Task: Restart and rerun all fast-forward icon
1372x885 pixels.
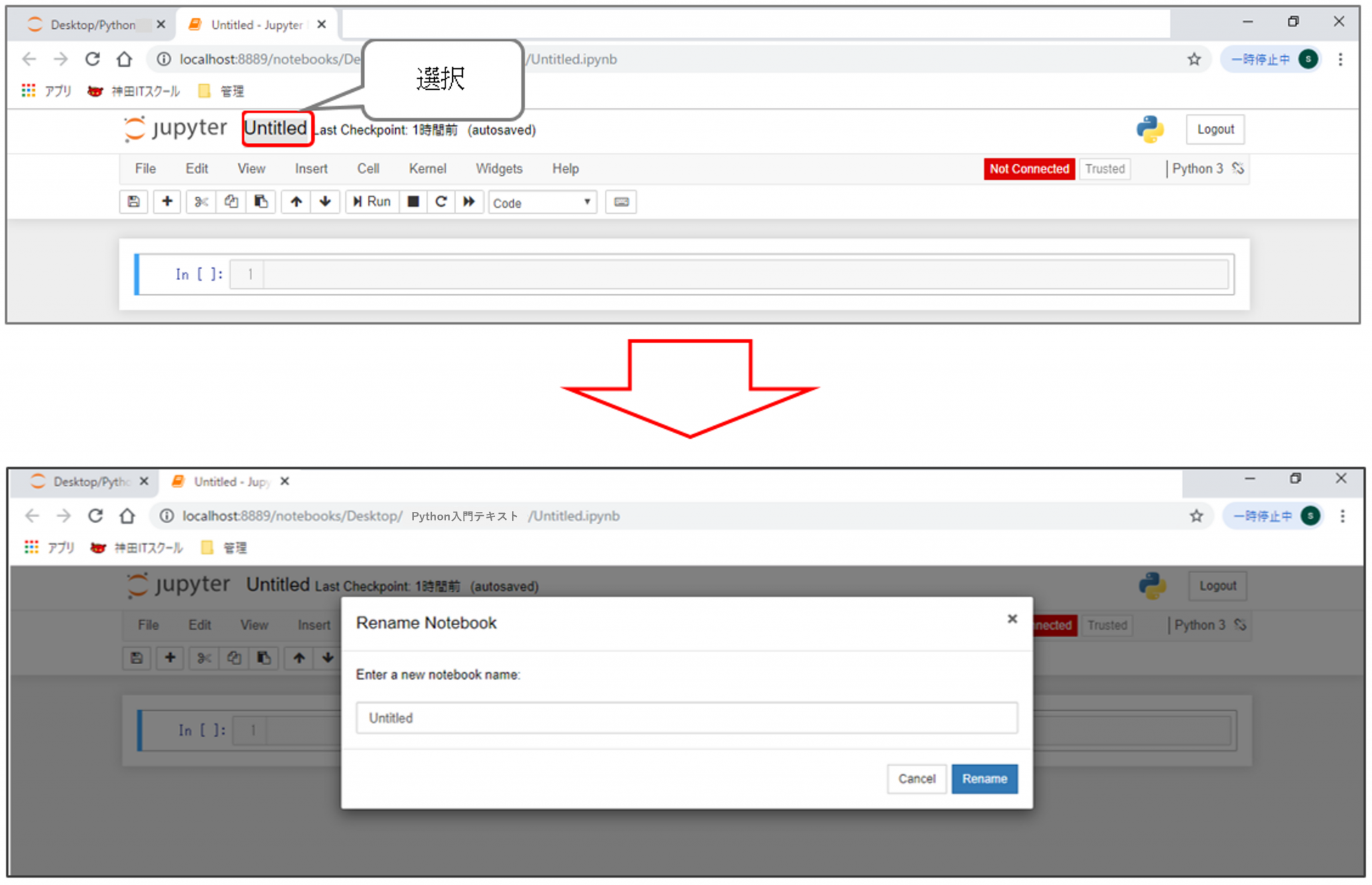Action: 469,202
